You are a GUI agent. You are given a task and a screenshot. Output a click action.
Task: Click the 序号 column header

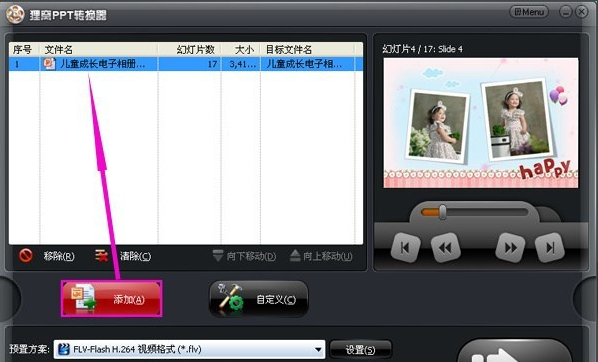click(24, 50)
